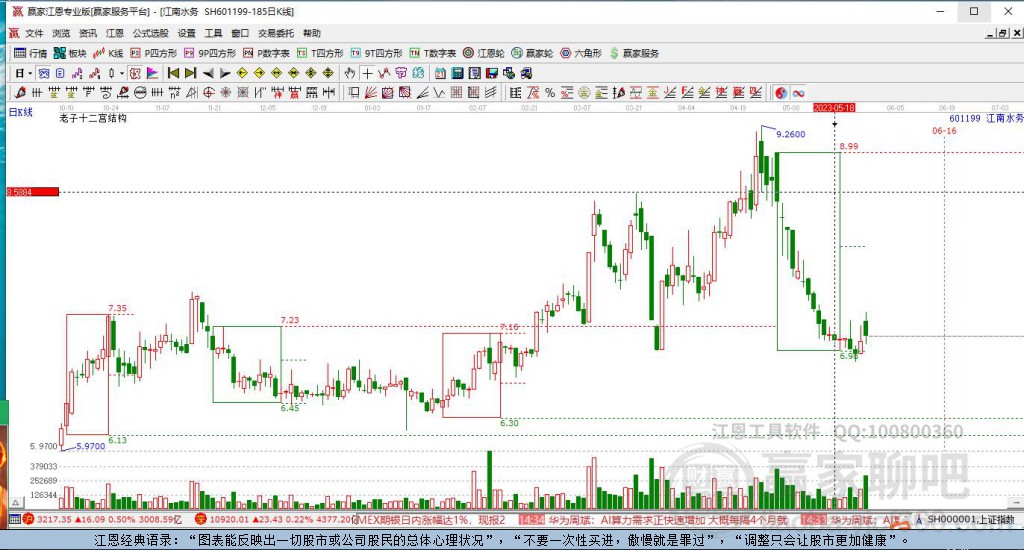Select the 日K线 chart label
1024x550 pixels.
coord(21,112)
